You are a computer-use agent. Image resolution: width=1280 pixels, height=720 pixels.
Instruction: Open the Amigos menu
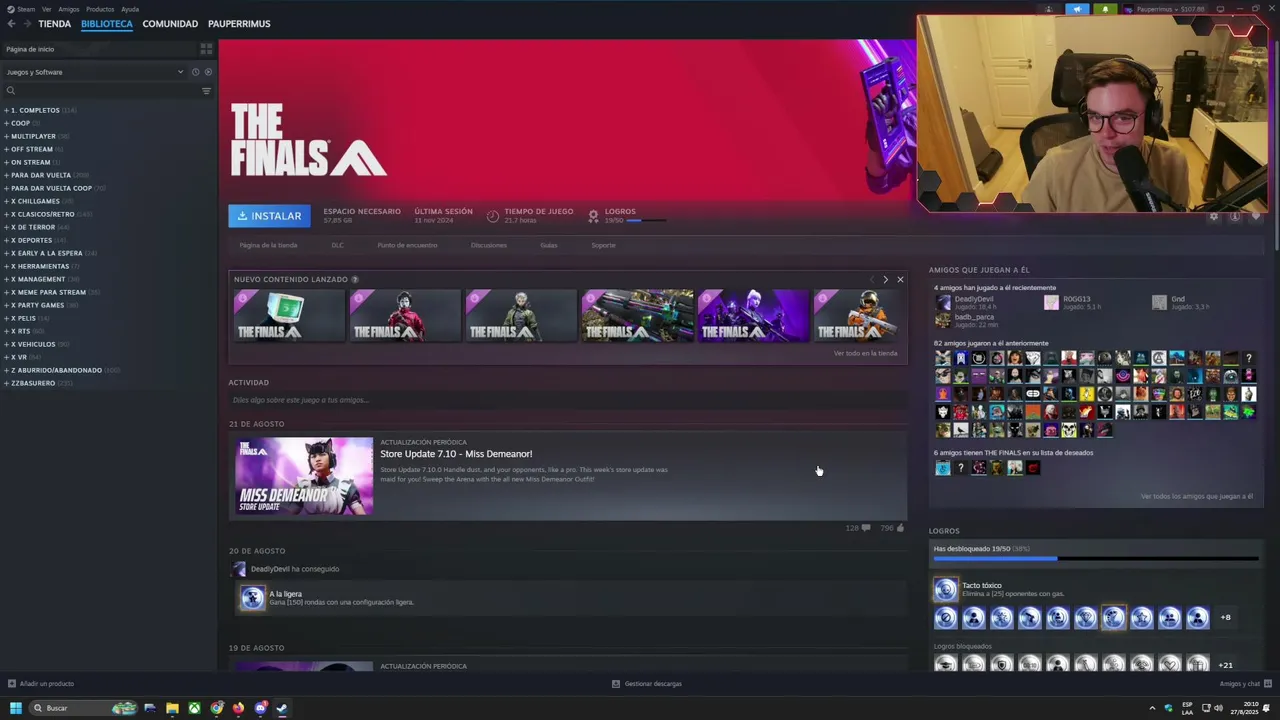tap(68, 9)
